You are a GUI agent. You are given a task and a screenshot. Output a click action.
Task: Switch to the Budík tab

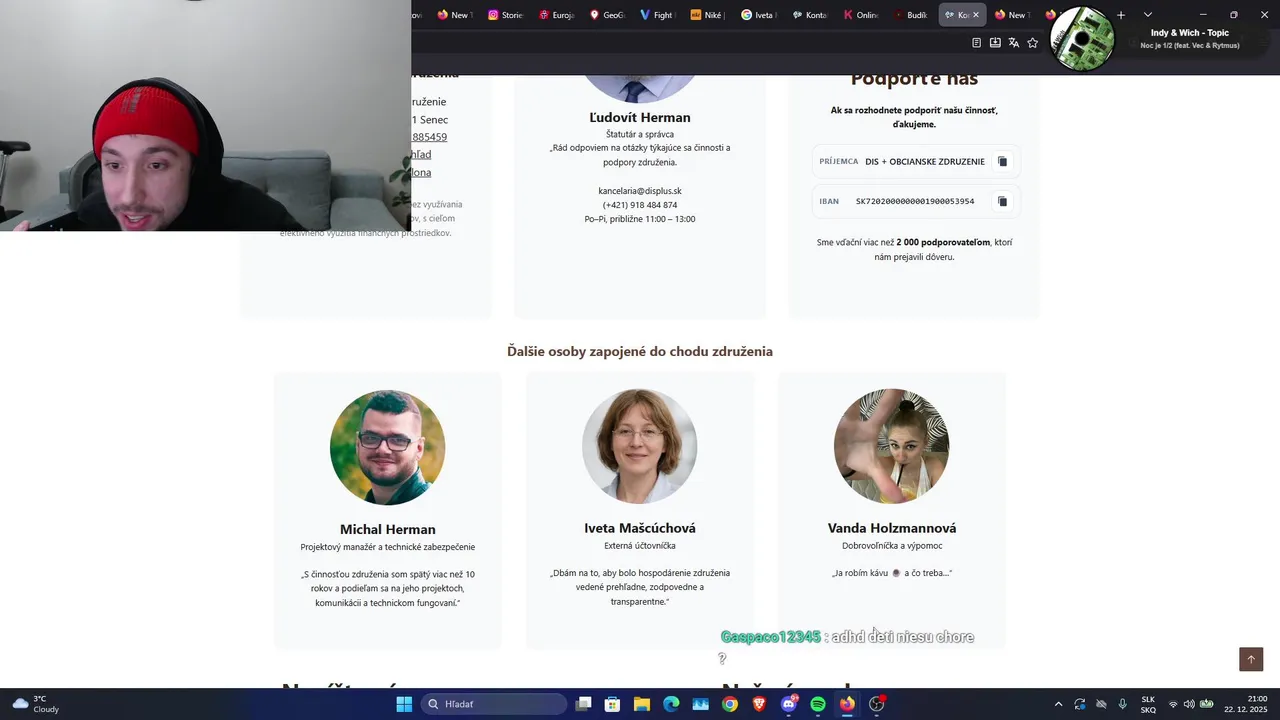(x=912, y=15)
